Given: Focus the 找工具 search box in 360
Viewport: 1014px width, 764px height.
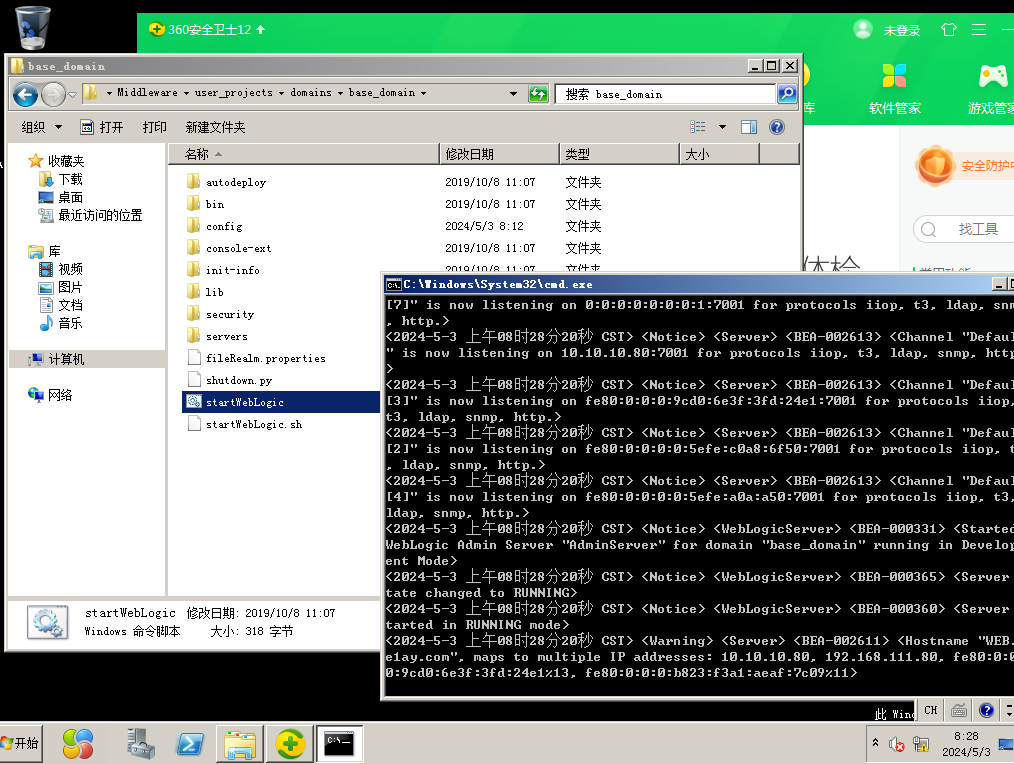Looking at the screenshot, I should pyautogui.click(x=965, y=229).
